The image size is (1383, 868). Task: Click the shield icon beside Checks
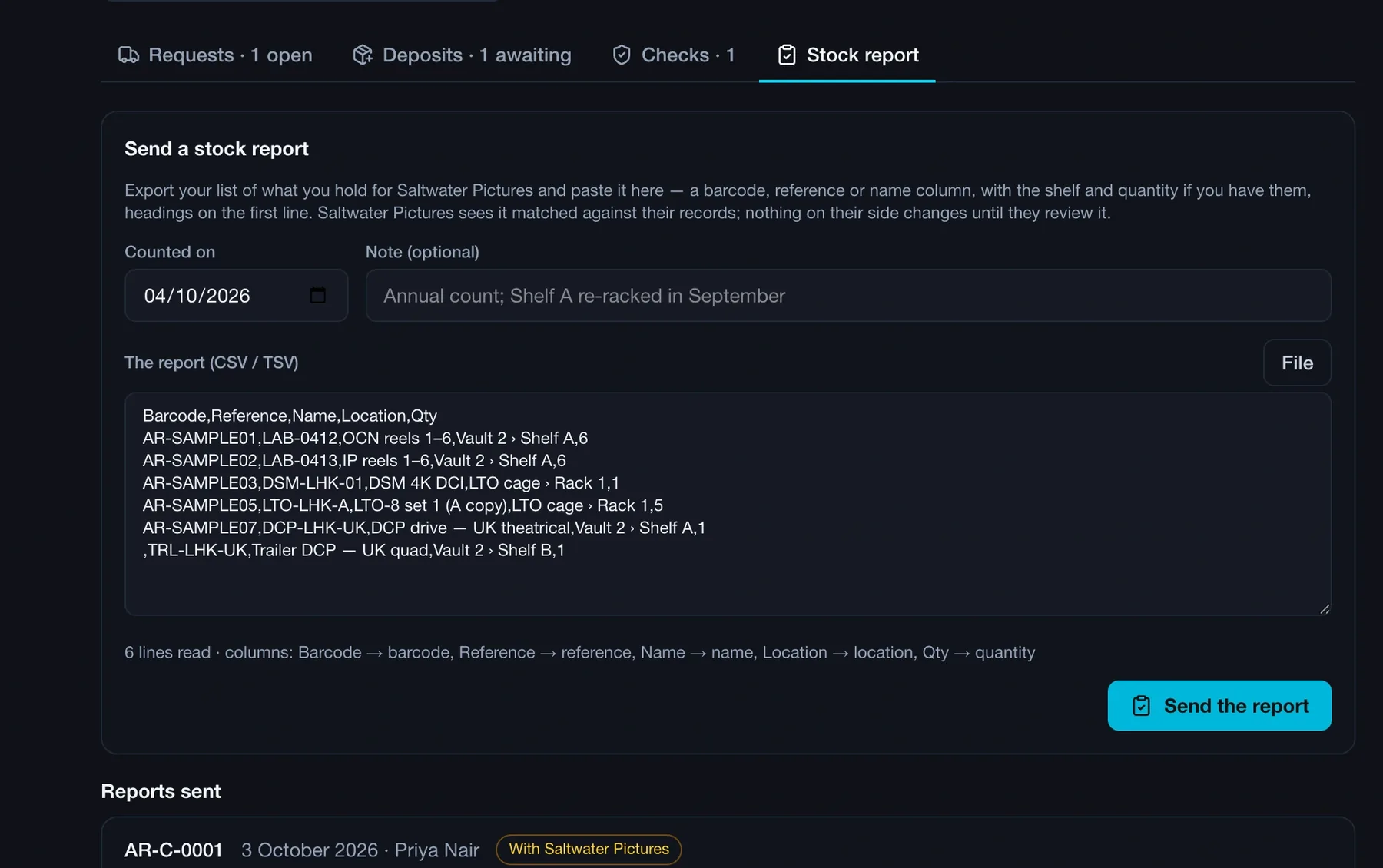pyautogui.click(x=622, y=55)
